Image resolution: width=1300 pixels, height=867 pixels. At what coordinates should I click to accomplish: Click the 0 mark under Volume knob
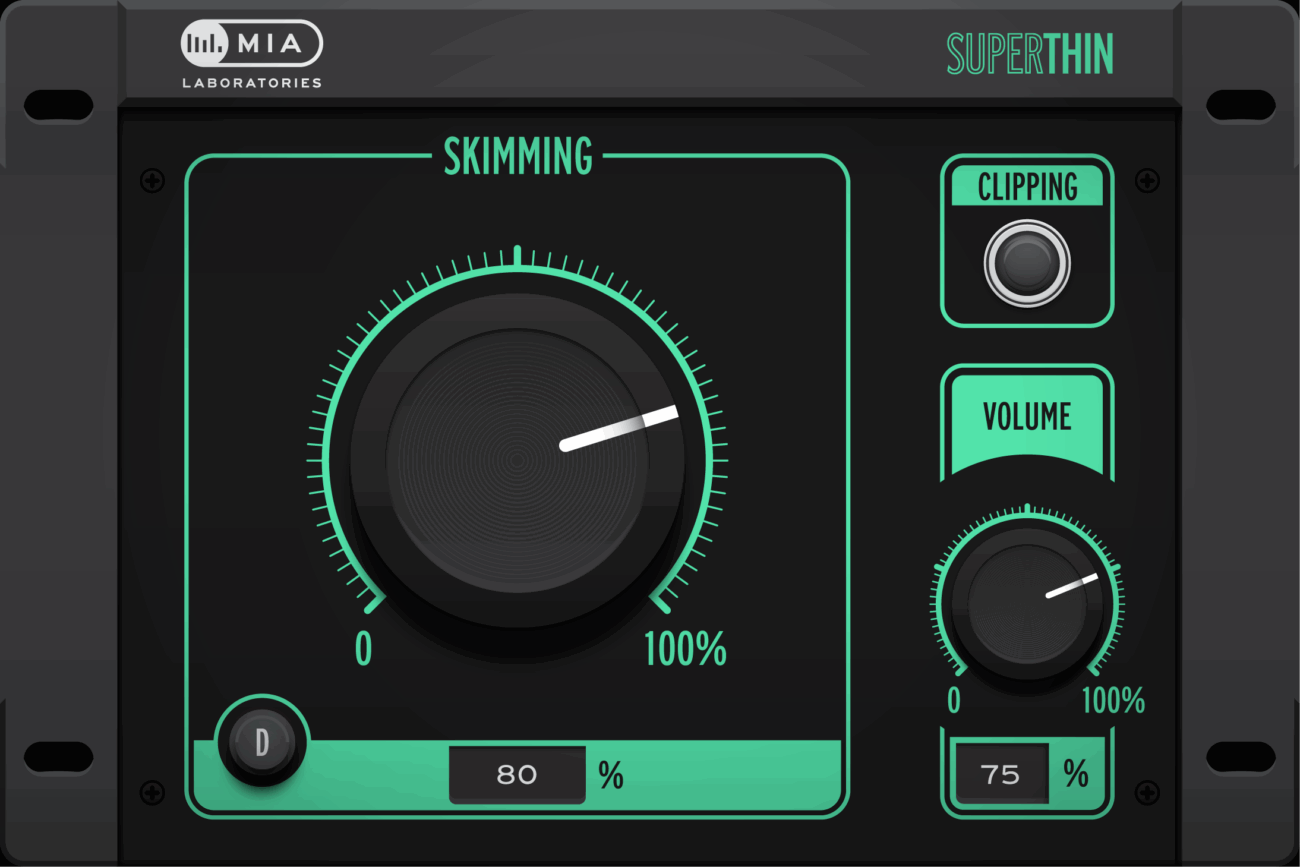point(953,701)
